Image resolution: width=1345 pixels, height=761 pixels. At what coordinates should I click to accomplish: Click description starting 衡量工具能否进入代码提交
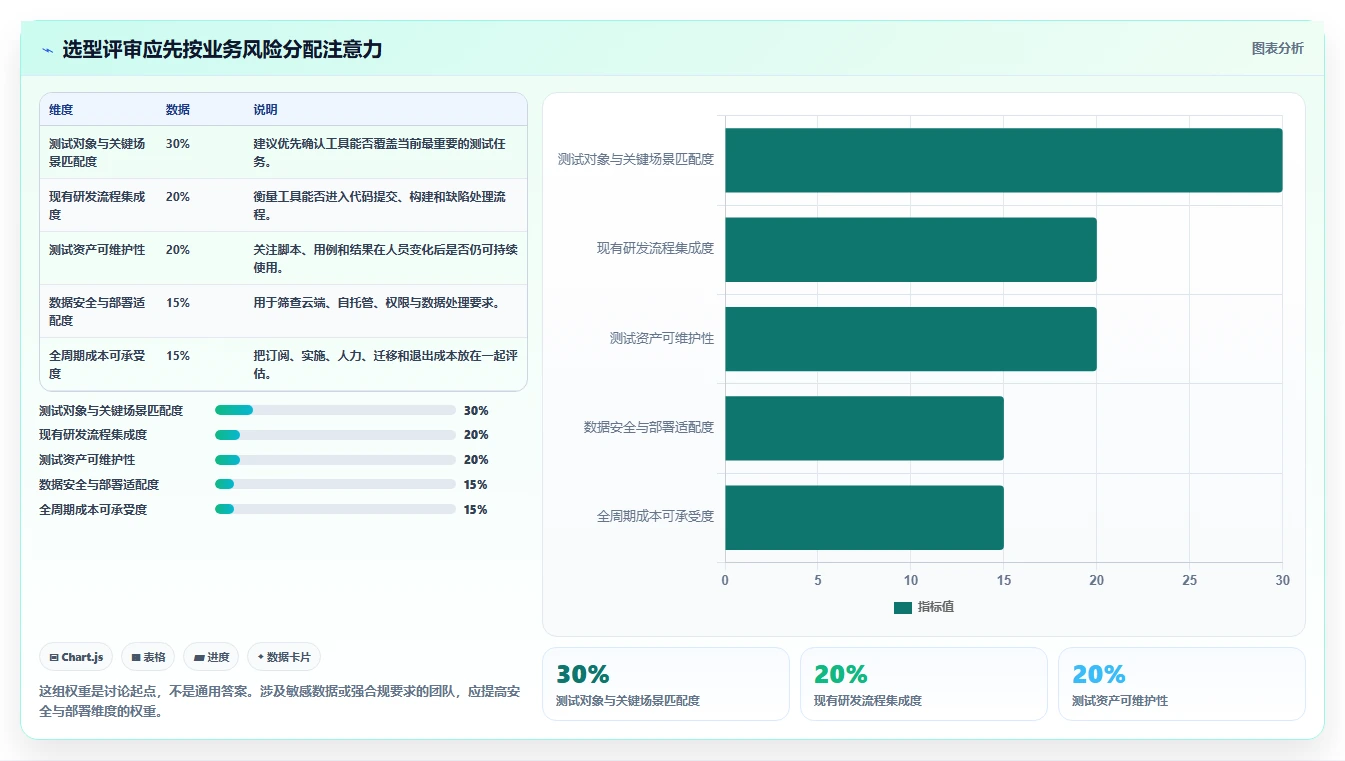[x=385, y=206]
